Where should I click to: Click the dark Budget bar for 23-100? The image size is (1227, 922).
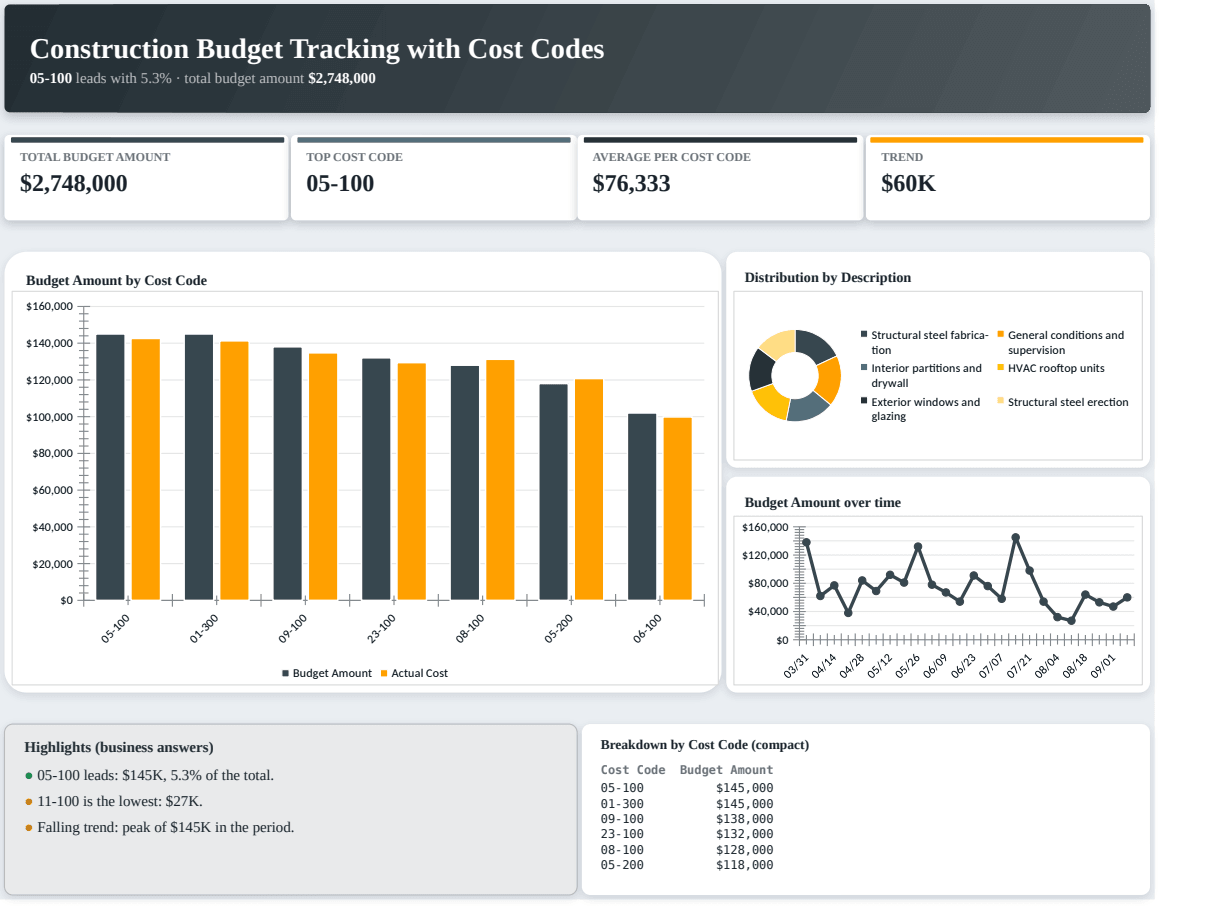tap(376, 479)
